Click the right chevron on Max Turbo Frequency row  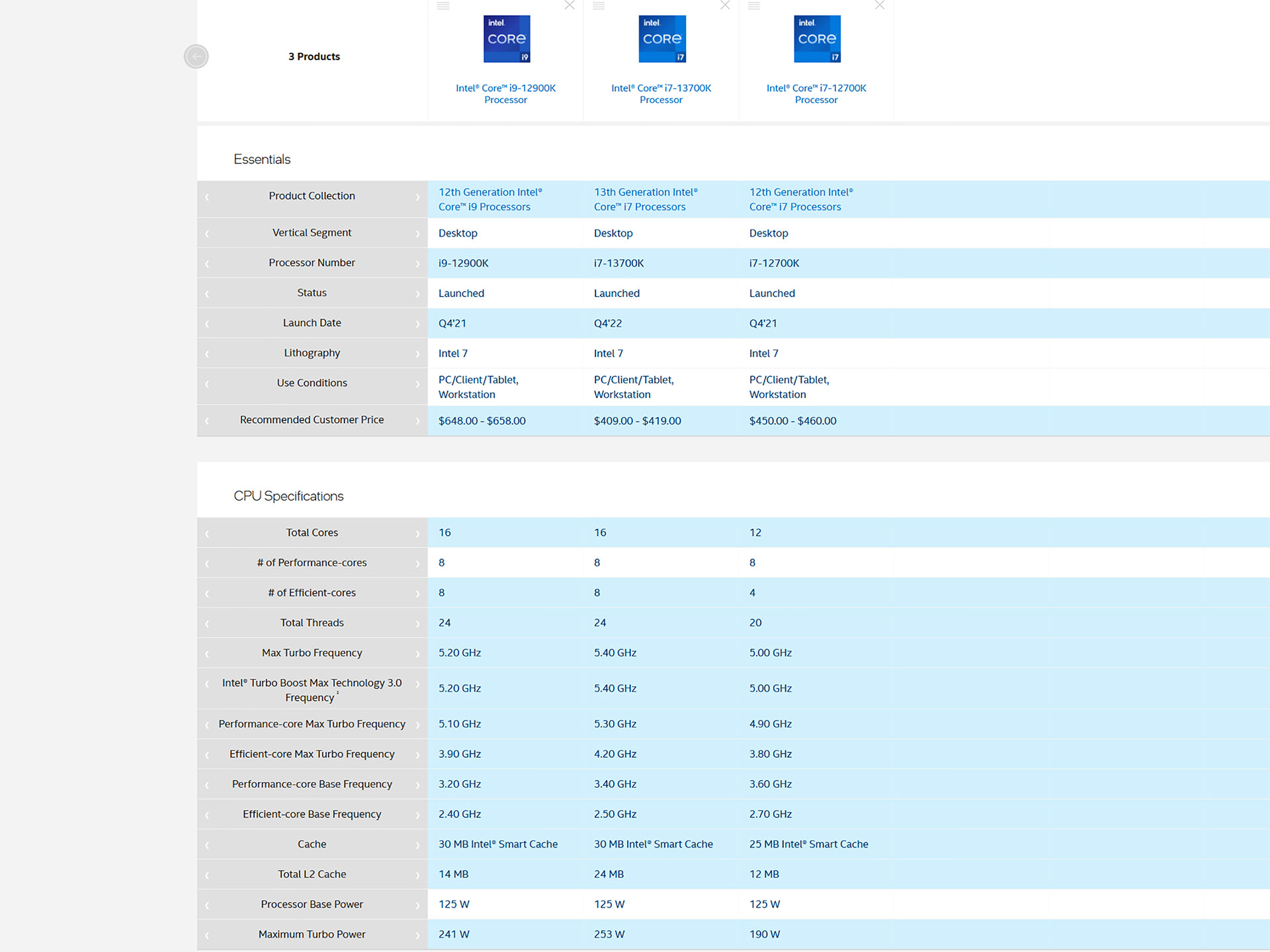[x=417, y=654]
